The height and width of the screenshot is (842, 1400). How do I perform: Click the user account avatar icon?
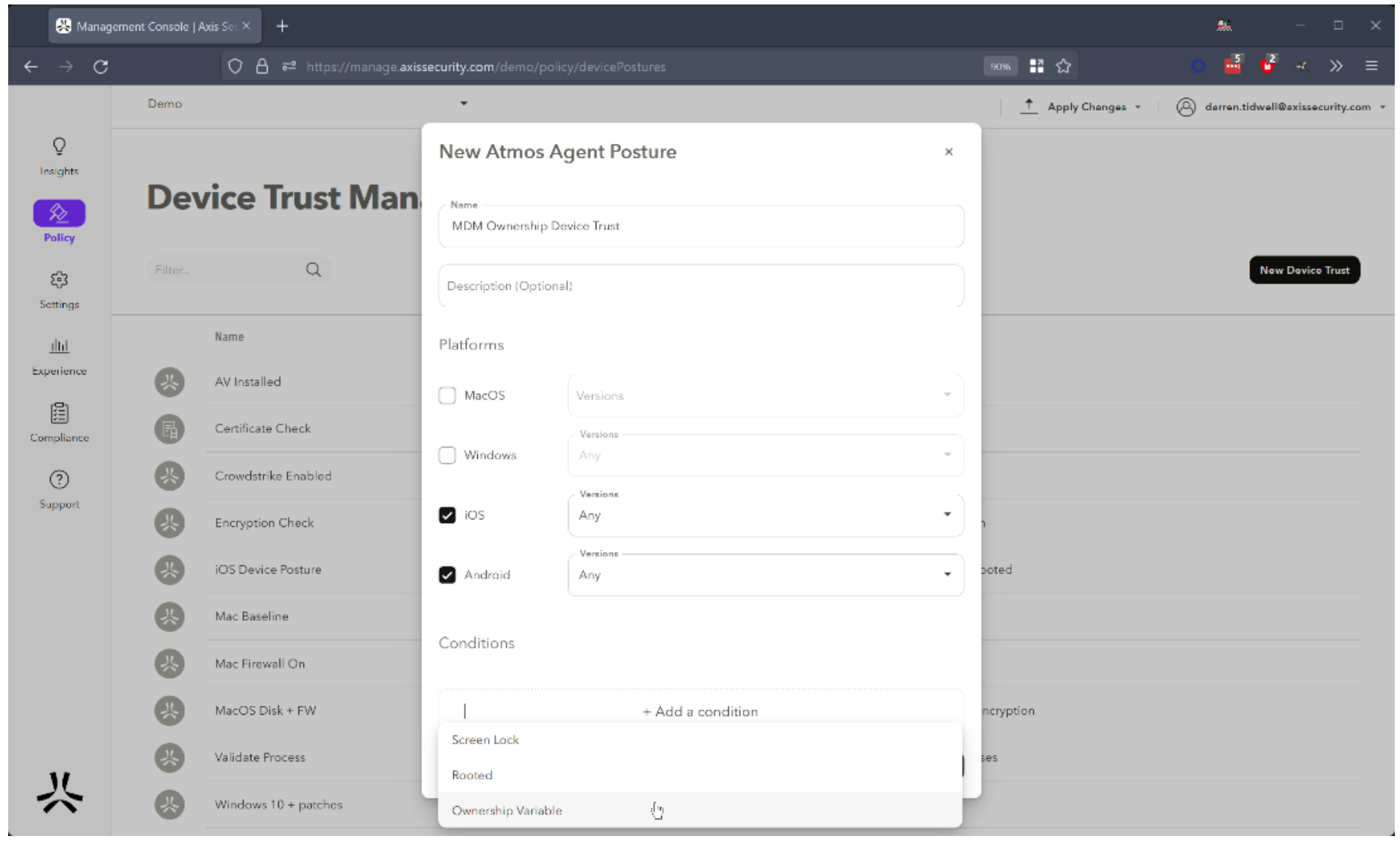pos(1185,107)
